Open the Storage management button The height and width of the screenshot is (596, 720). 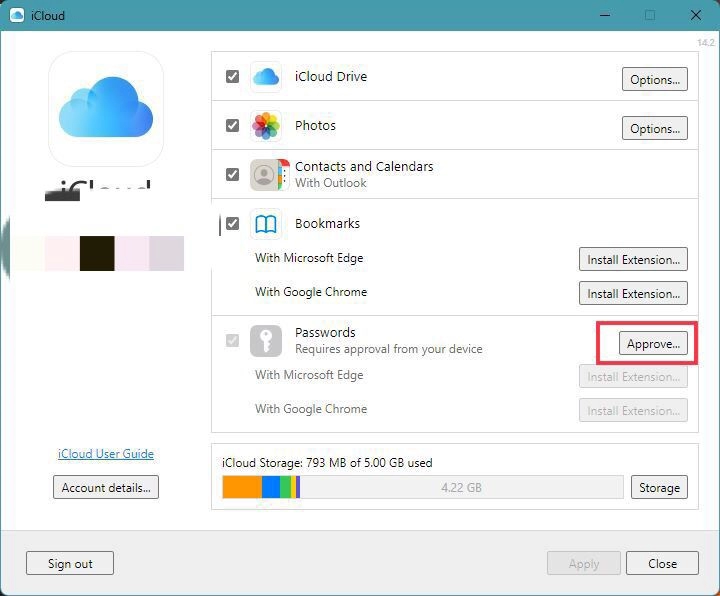(659, 487)
